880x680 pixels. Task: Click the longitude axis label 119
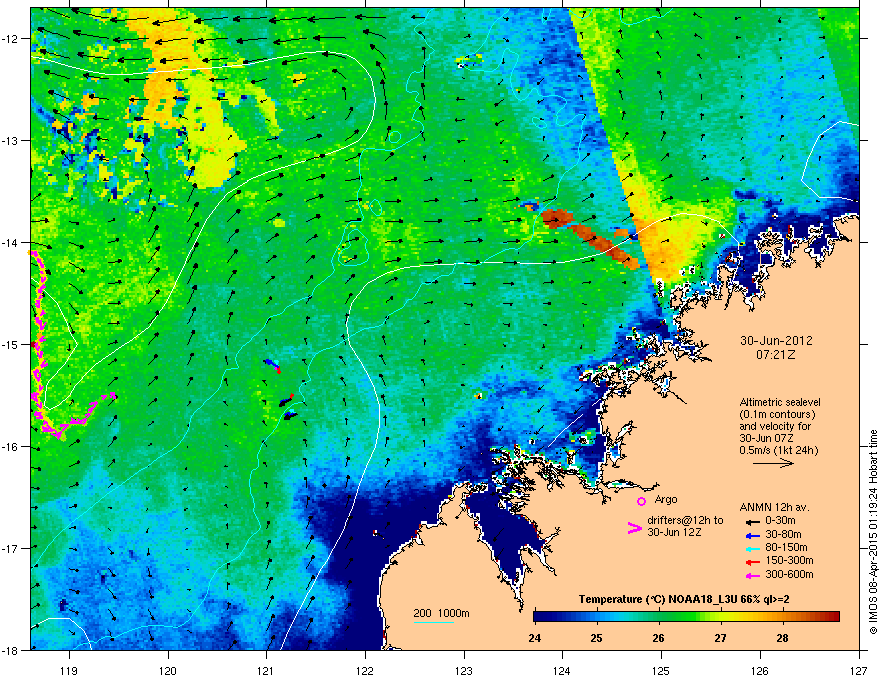coord(69,670)
